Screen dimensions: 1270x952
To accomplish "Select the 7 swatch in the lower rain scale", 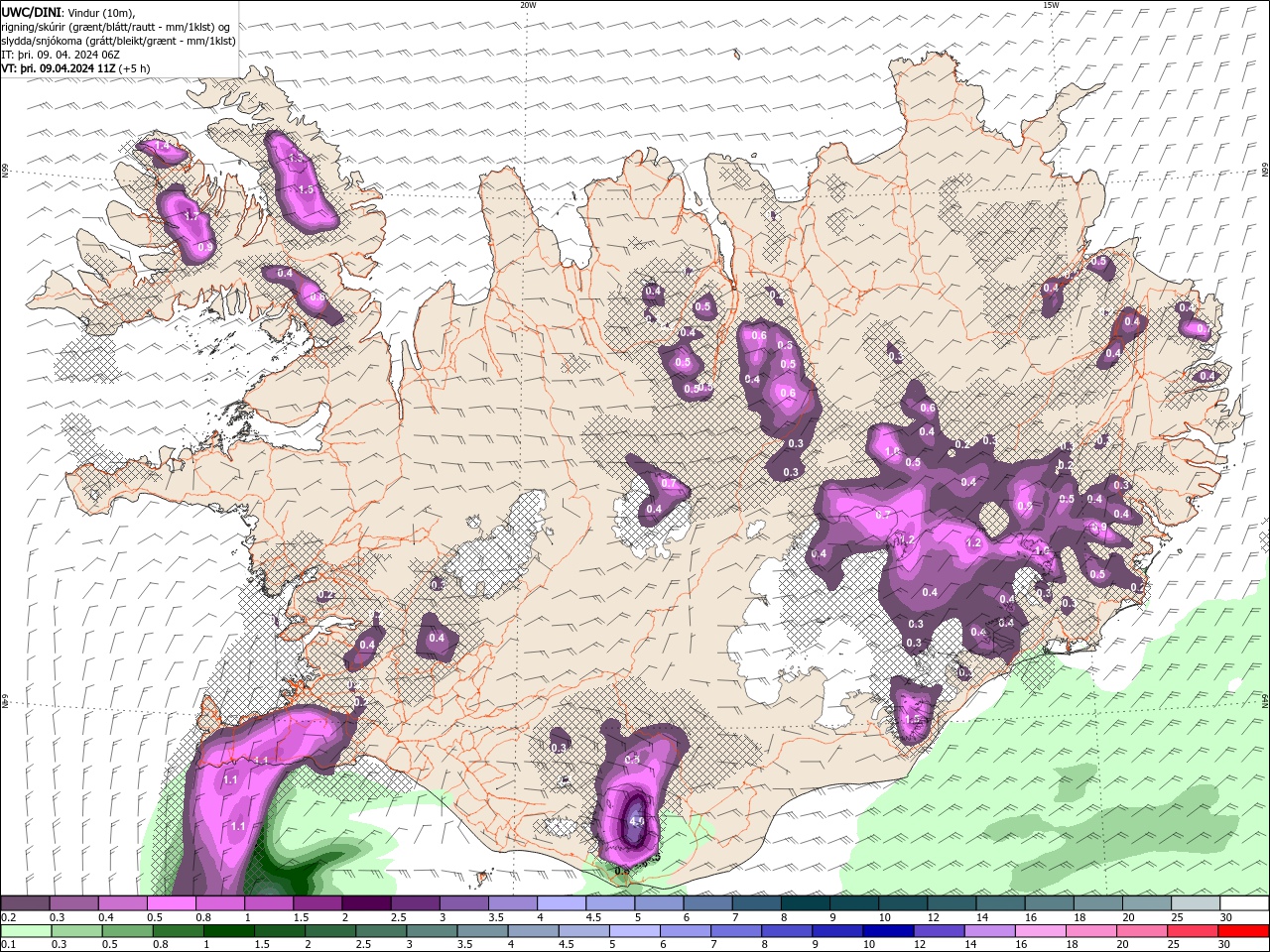I will click(736, 931).
